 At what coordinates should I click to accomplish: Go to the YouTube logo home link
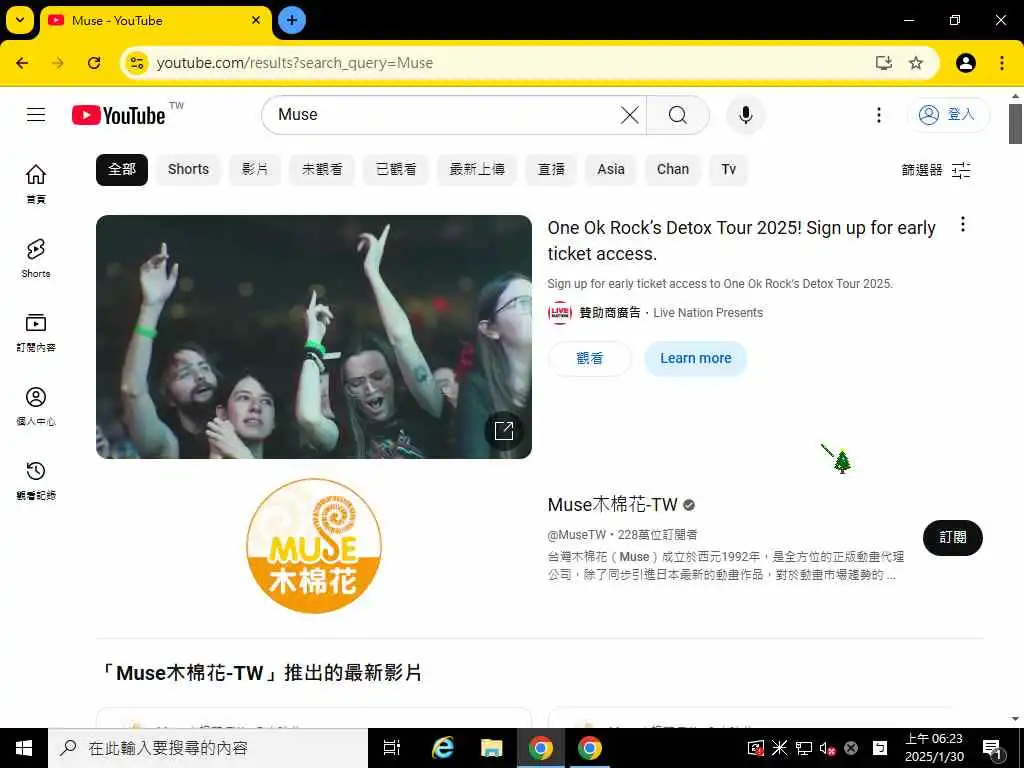click(x=118, y=116)
